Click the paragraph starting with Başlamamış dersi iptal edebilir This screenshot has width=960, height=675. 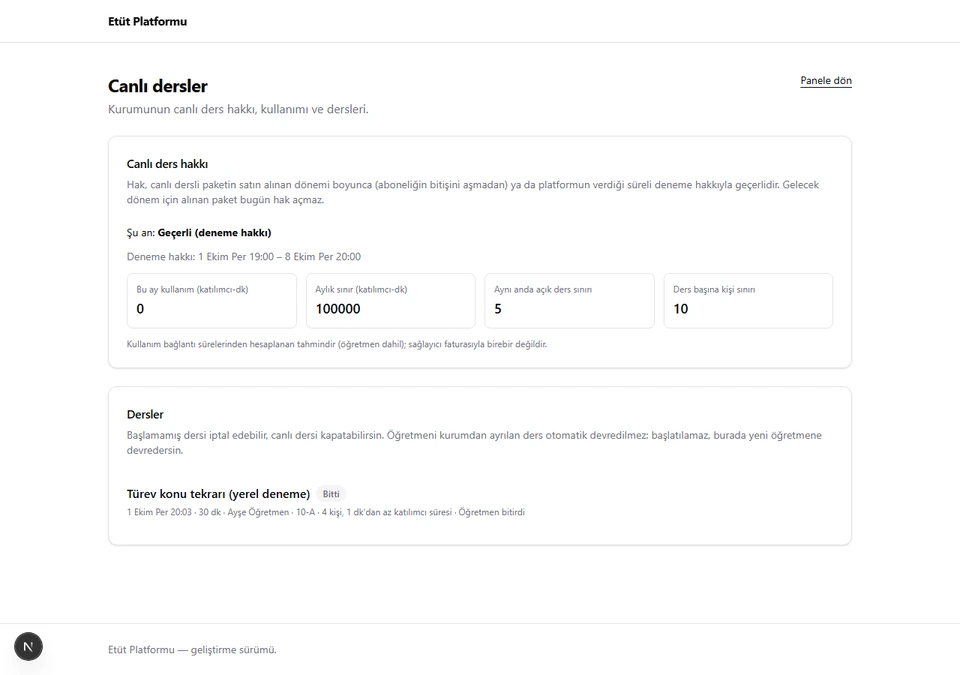pos(474,443)
